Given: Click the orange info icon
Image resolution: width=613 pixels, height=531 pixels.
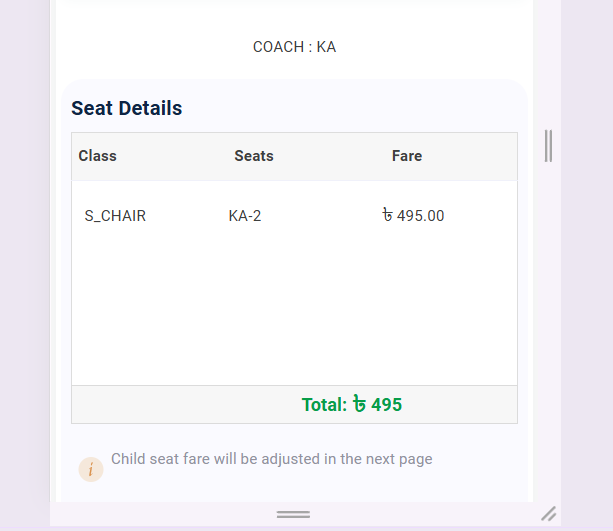Looking at the screenshot, I should 91,469.
